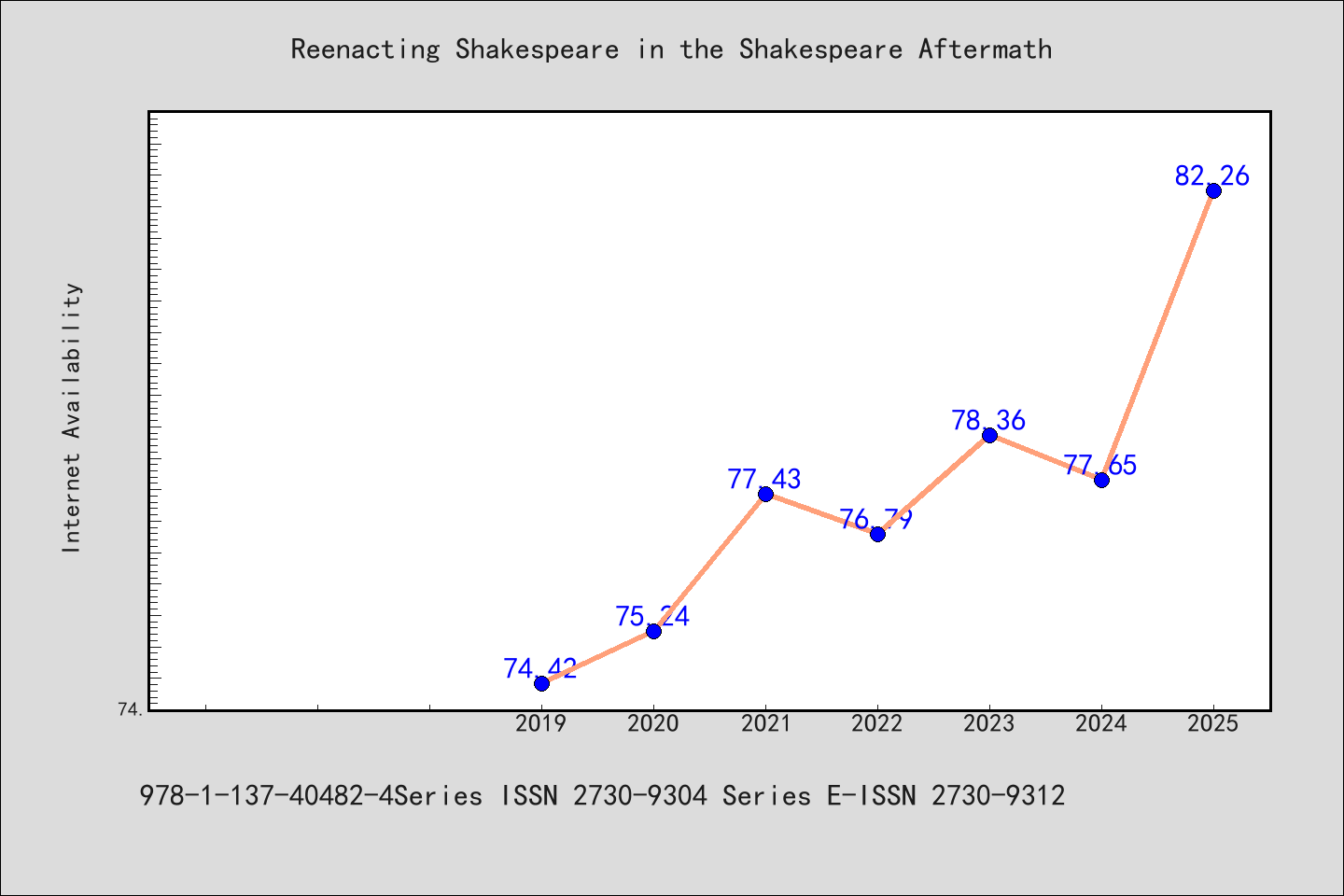
Task: Click the 77.43 data label
Action: (x=764, y=479)
